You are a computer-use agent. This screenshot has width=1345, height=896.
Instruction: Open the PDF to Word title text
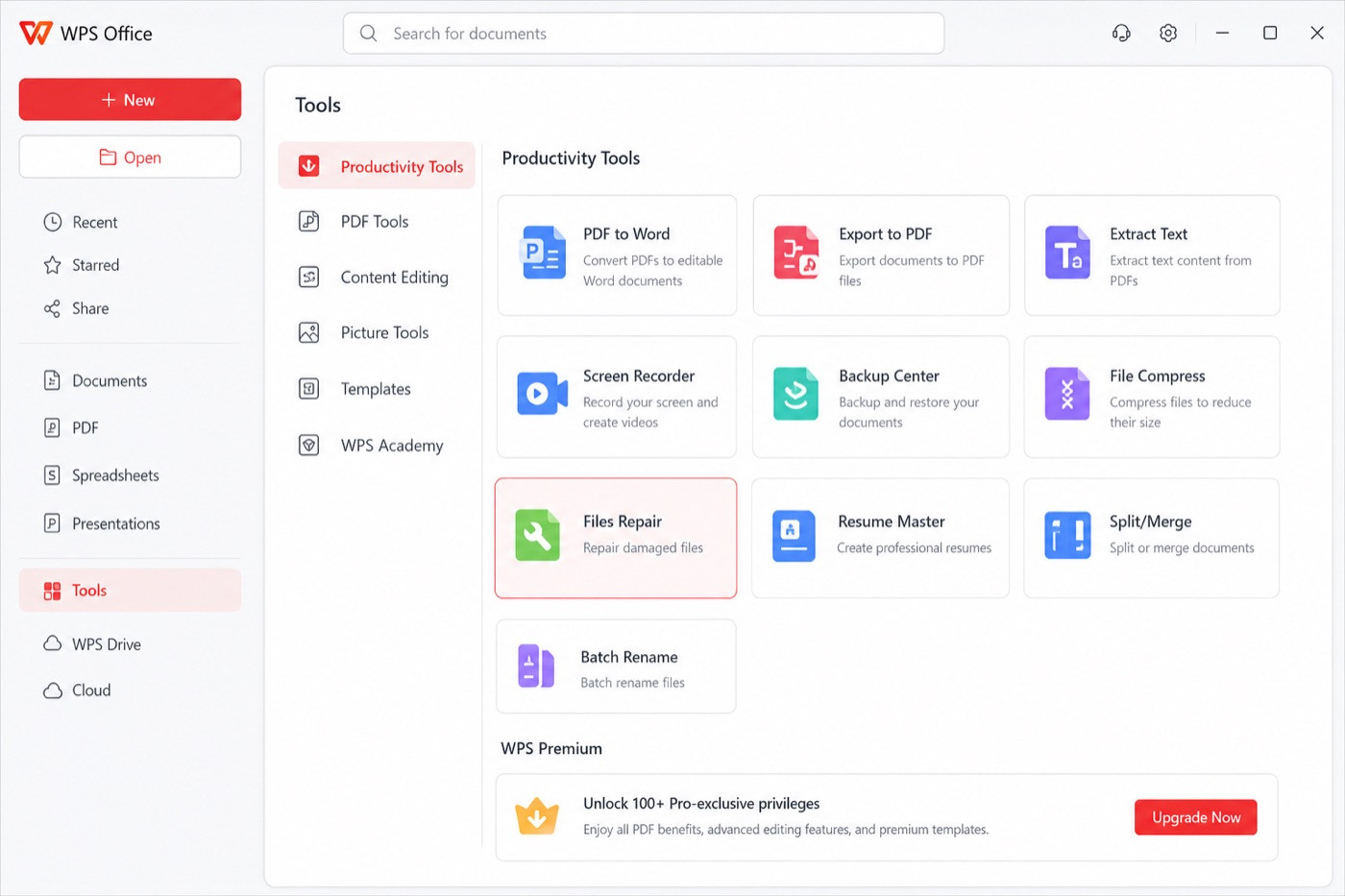pyautogui.click(x=626, y=234)
